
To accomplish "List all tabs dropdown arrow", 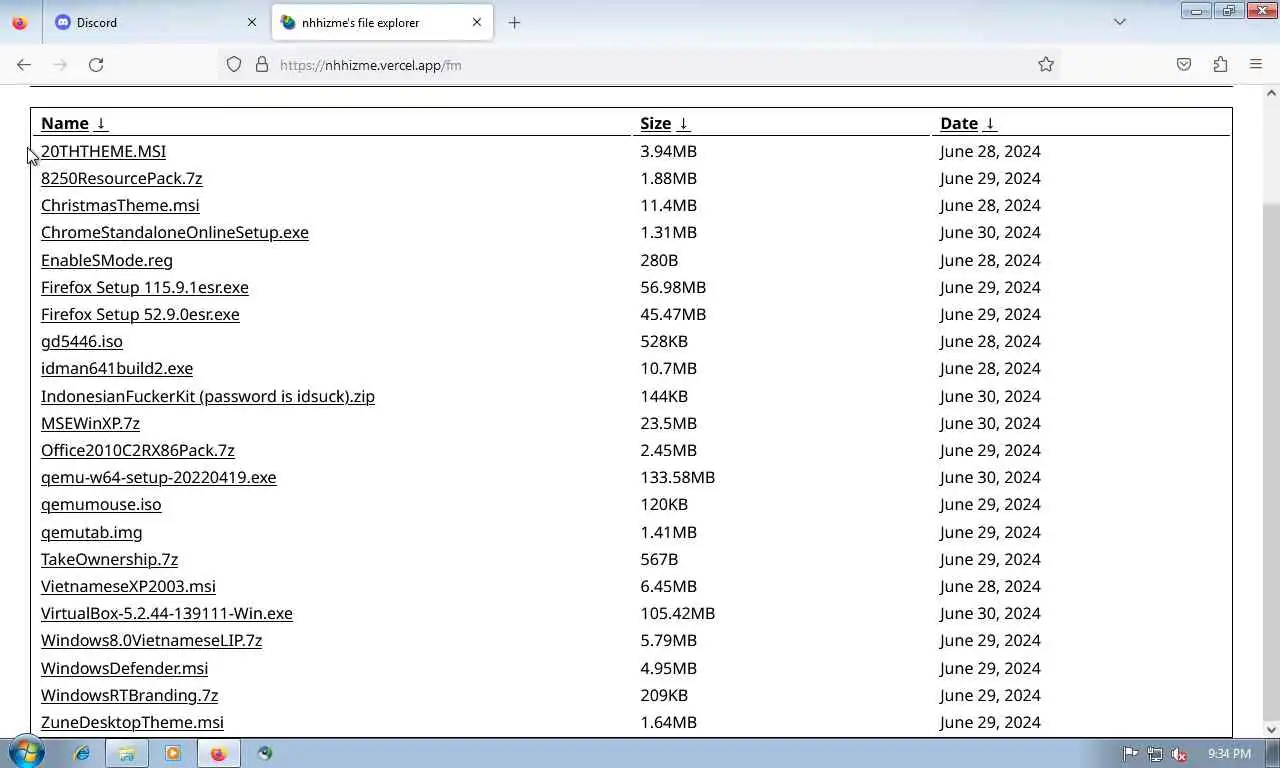I will 1120,22.
